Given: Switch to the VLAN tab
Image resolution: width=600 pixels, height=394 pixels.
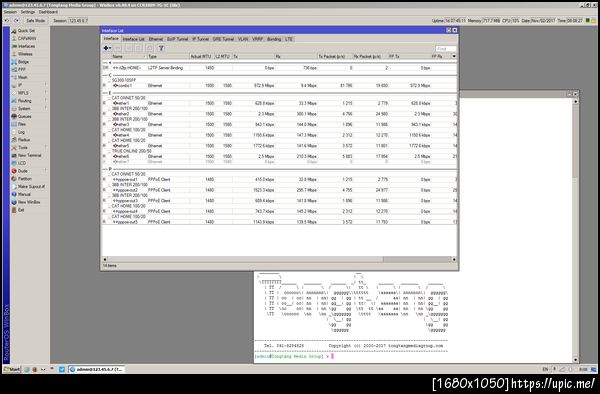Looking at the screenshot, I should [243, 39].
